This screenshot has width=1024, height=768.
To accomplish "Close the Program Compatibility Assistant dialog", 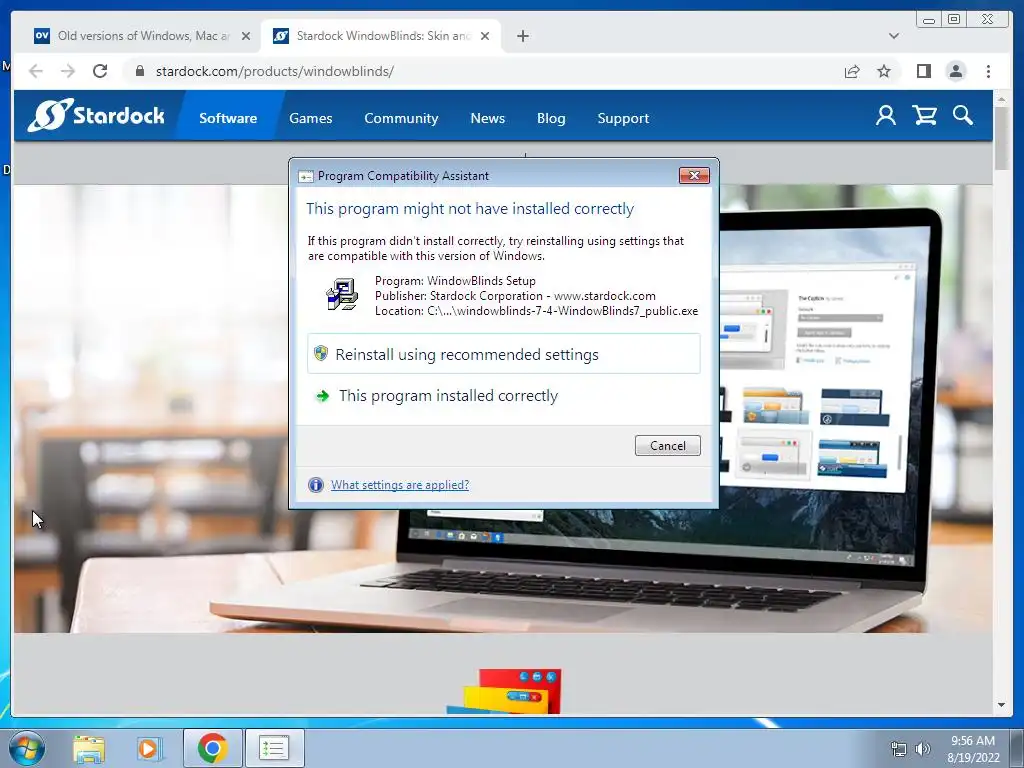I will (694, 175).
